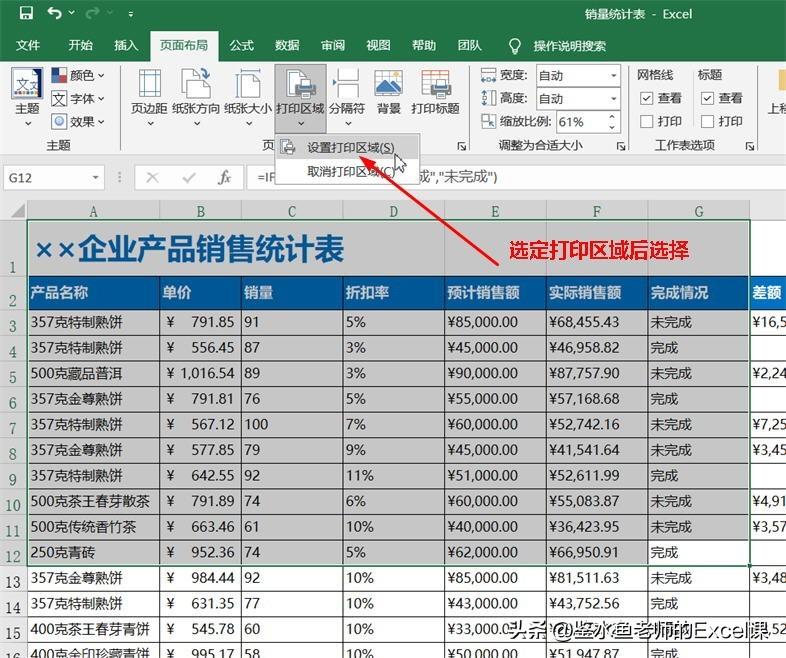Viewport: 786px width, 658px height.
Task: Open the 调整为合适大小 dialog launcher
Action: [621, 146]
